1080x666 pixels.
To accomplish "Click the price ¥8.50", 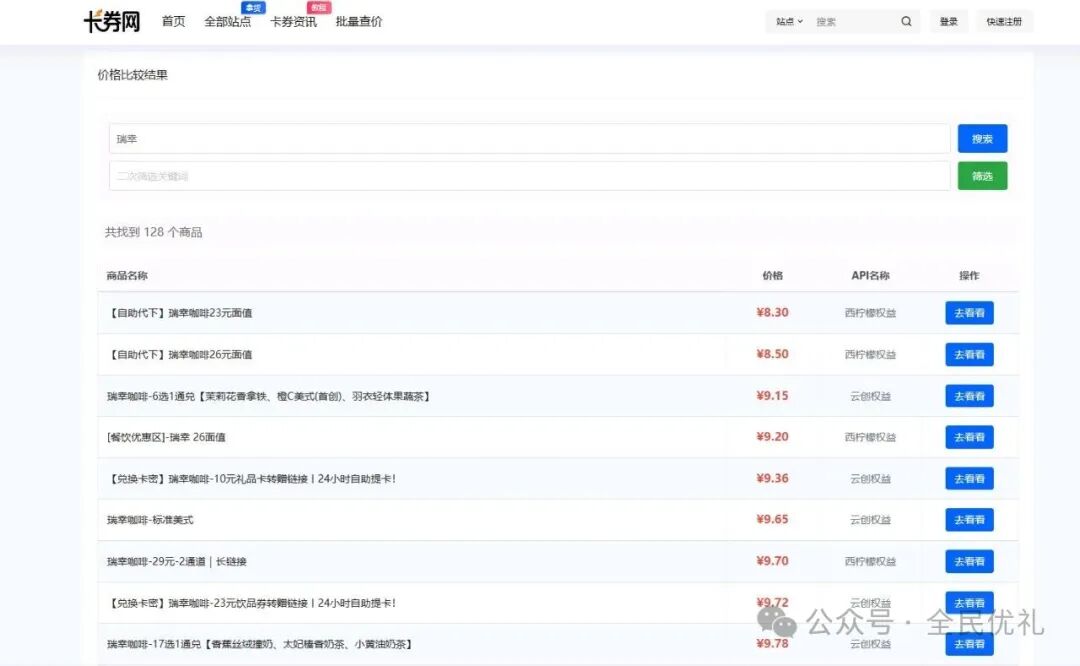I will pyautogui.click(x=772, y=354).
